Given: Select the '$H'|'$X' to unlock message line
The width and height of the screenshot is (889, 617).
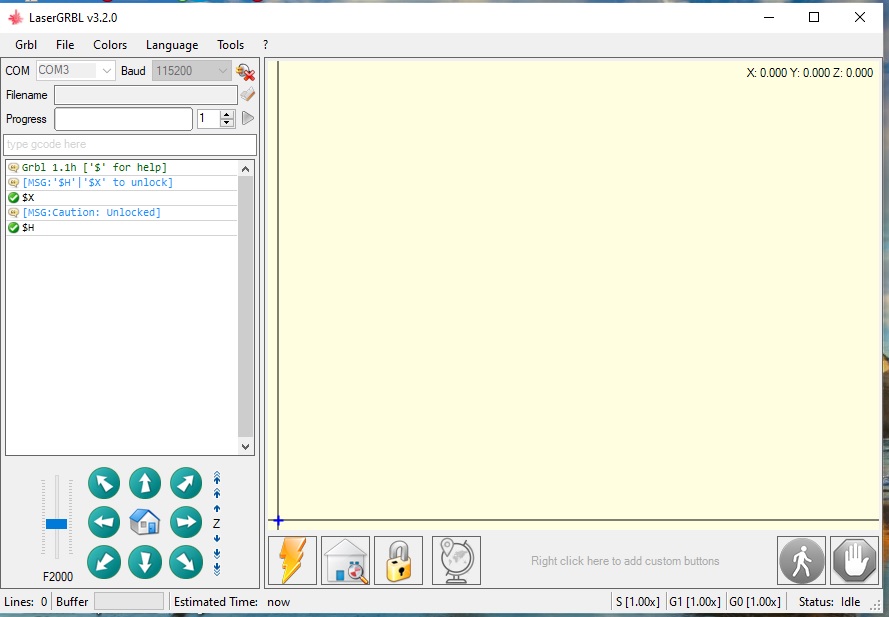Looking at the screenshot, I should tap(121, 183).
